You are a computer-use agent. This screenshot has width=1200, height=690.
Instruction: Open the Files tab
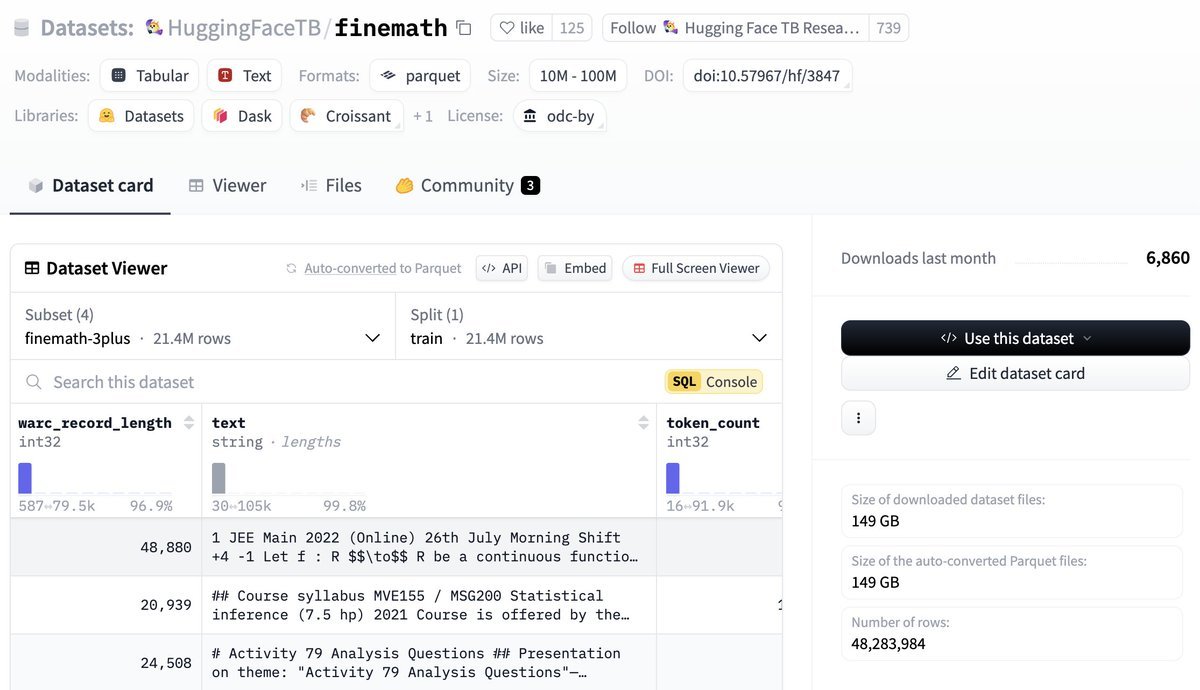click(x=331, y=186)
